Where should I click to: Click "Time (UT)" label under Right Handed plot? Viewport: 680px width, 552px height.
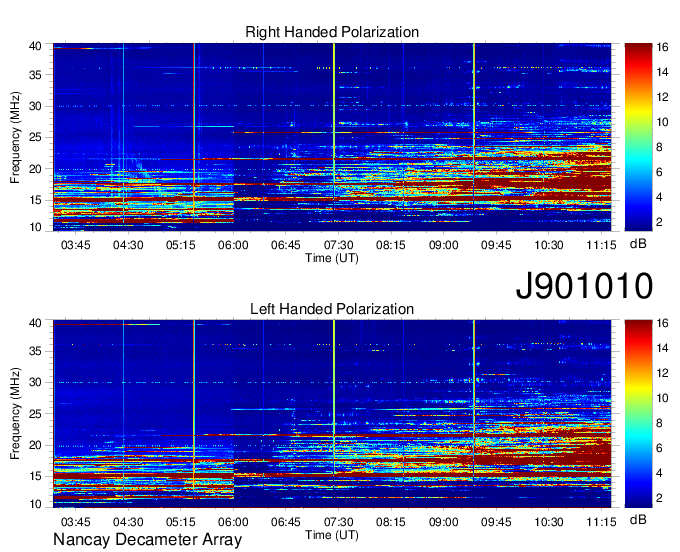[332, 258]
